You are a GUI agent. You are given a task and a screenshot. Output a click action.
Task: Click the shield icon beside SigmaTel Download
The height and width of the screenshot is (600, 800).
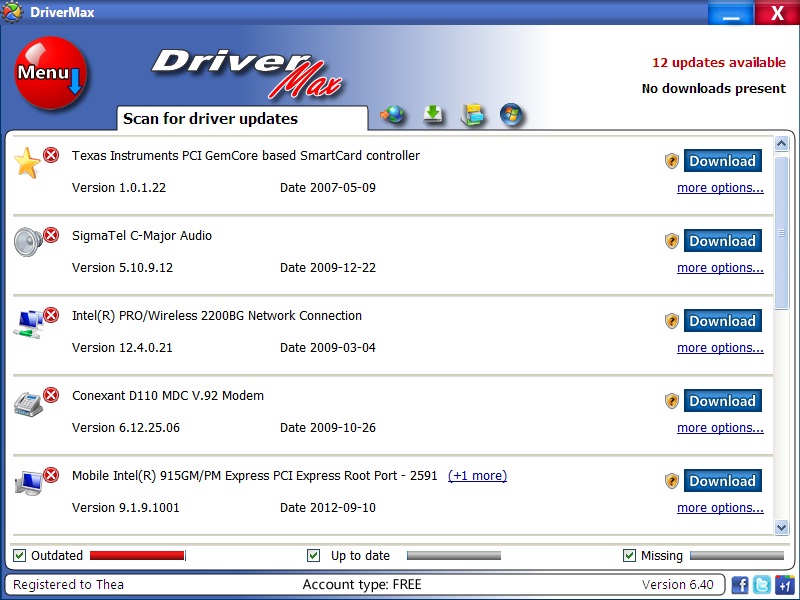(x=672, y=241)
